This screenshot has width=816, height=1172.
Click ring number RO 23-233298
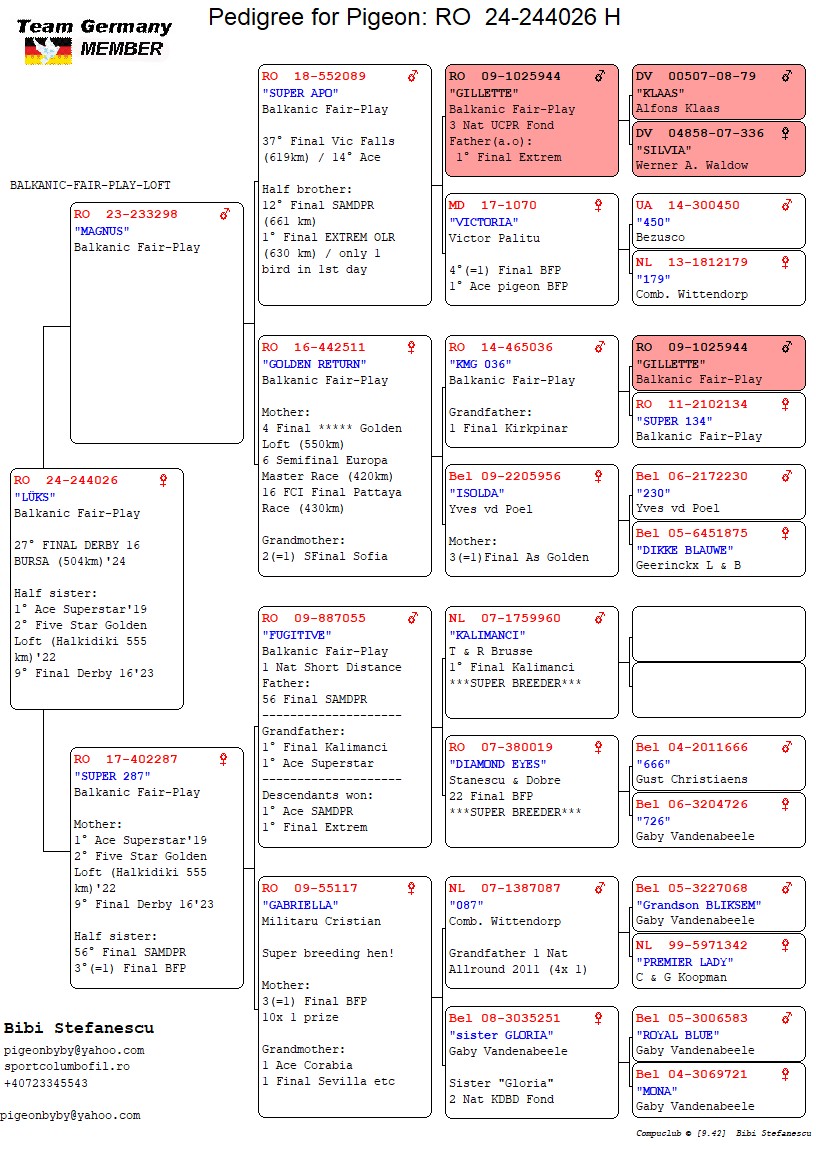click(126, 215)
